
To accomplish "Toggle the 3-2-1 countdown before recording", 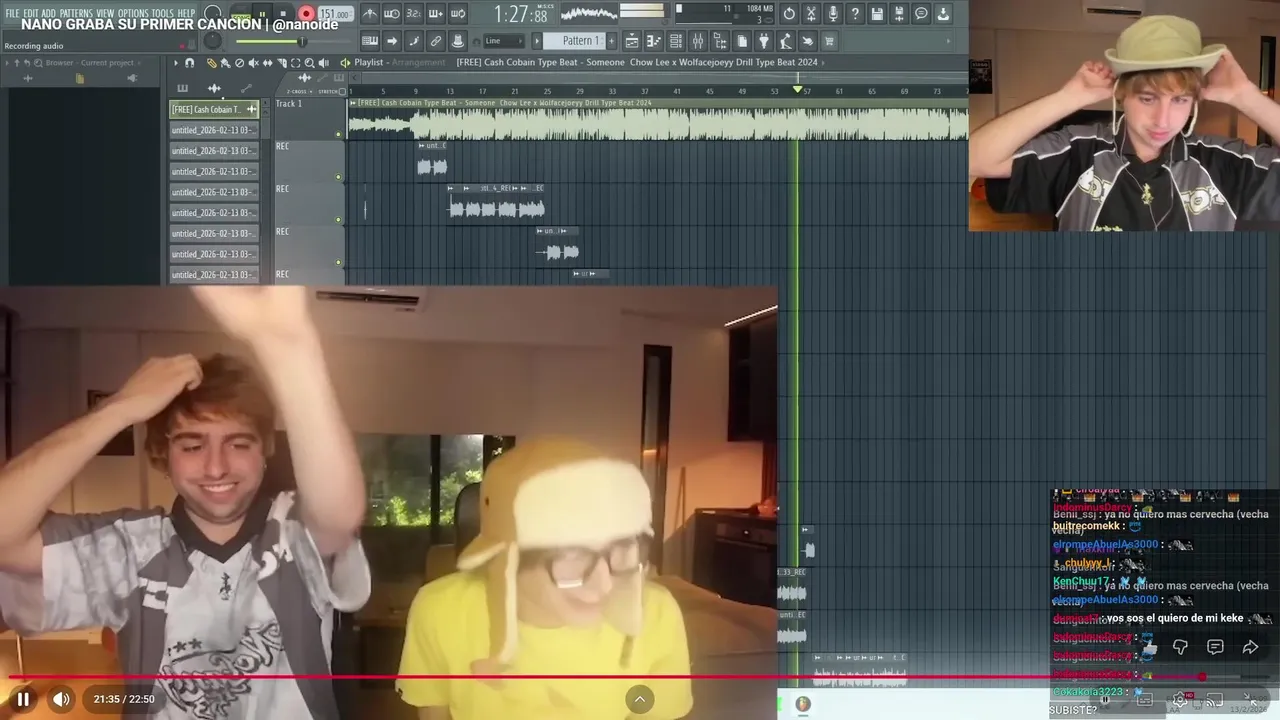I will [x=414, y=14].
